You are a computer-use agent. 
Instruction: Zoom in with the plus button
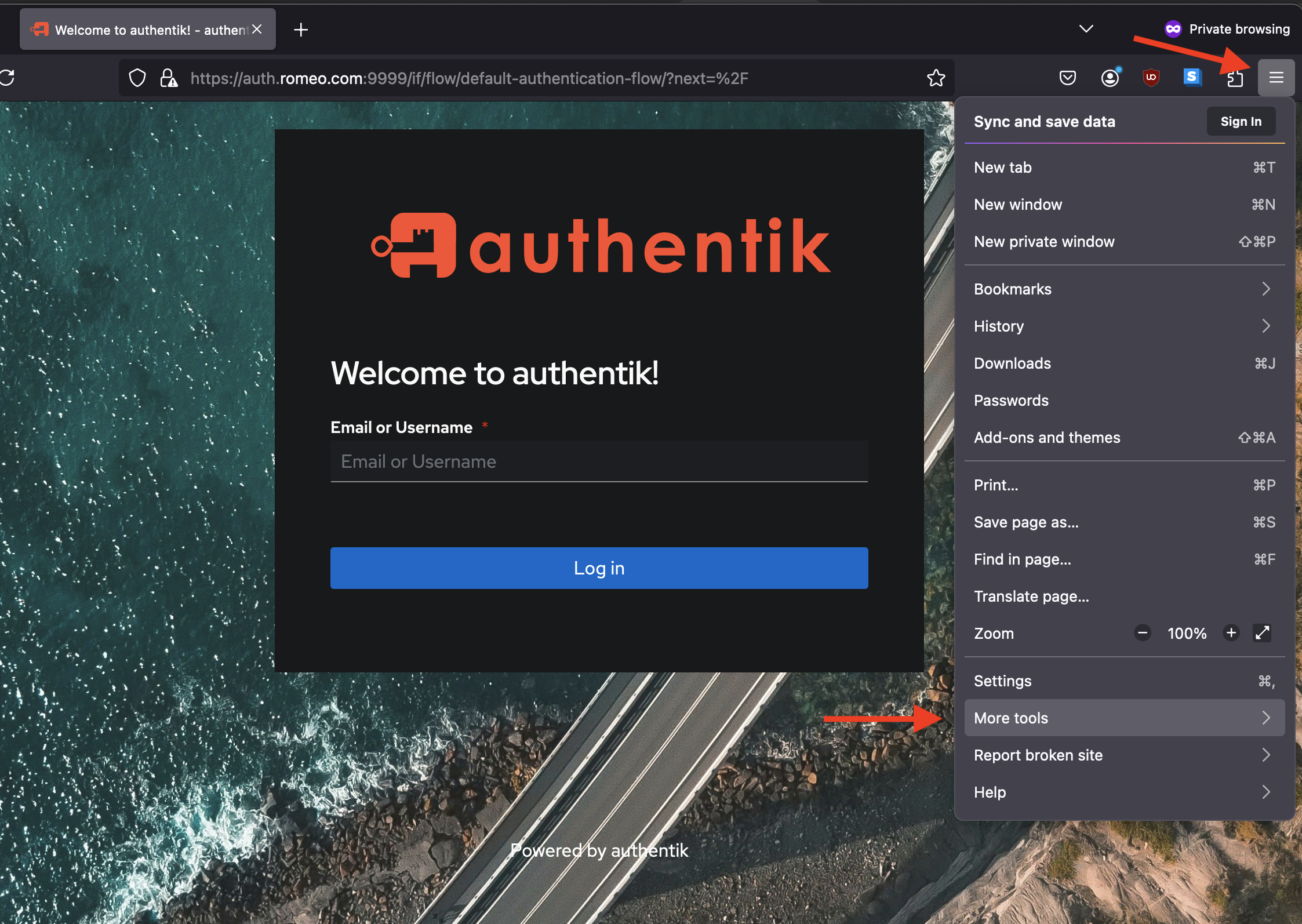click(1231, 633)
